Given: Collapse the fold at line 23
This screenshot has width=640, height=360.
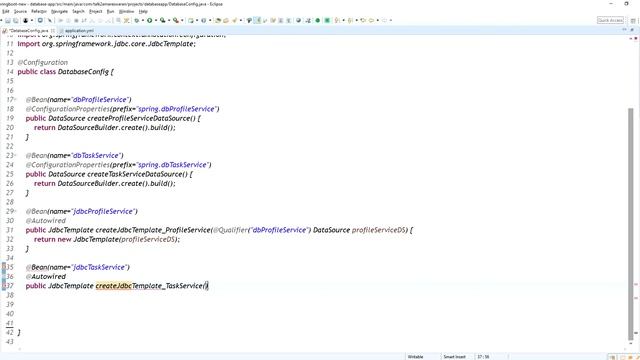Looking at the screenshot, I should 15,156.
